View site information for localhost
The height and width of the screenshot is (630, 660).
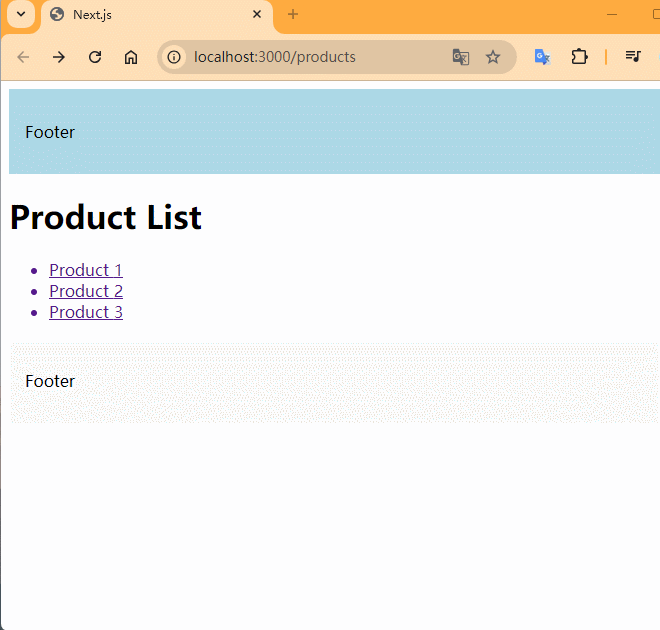(174, 57)
